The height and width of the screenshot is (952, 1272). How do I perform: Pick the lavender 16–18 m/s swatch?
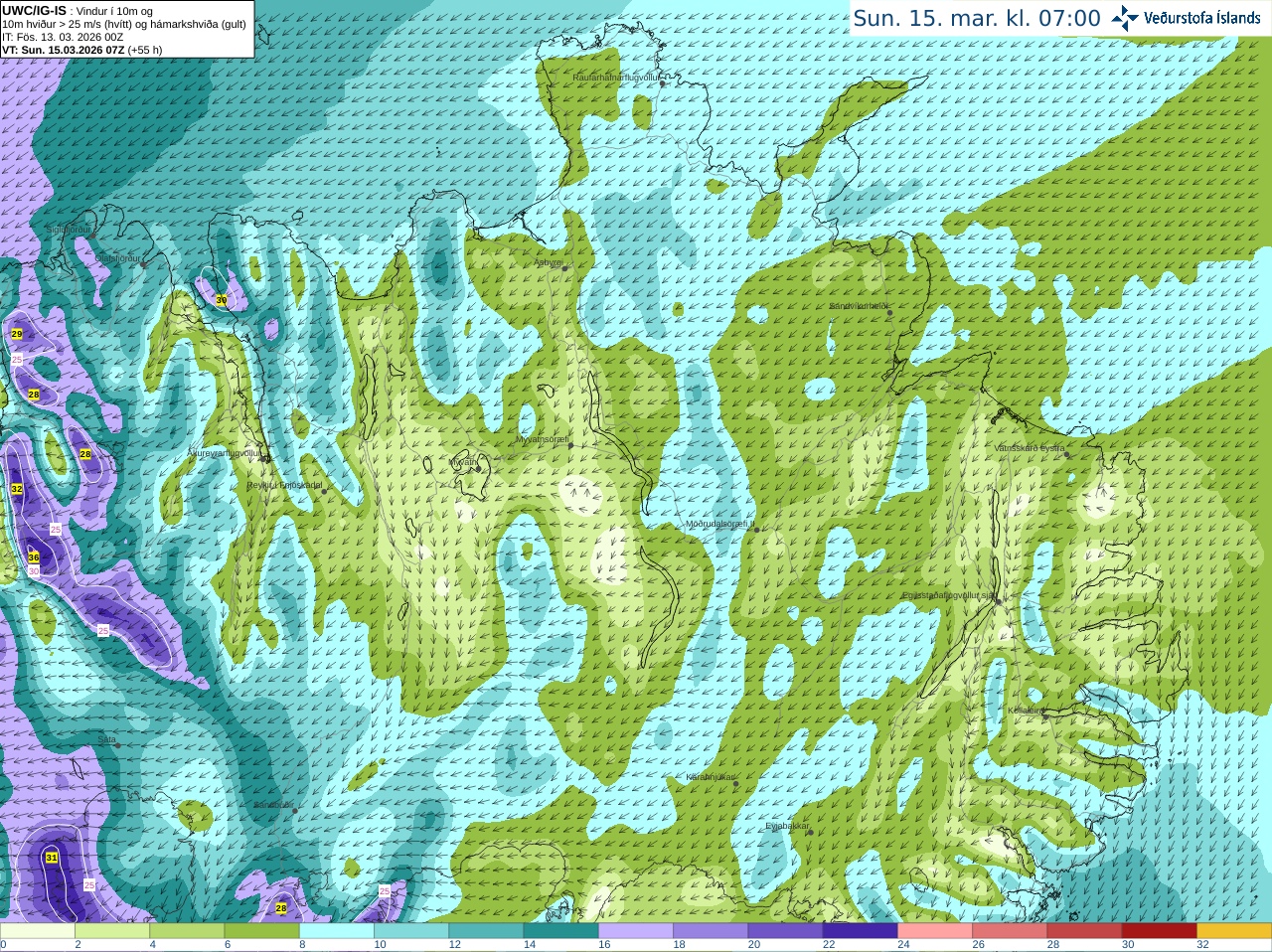[x=636, y=931]
